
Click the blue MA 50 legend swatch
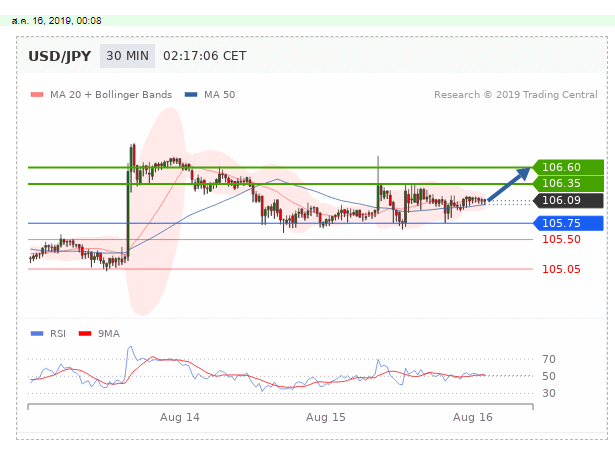191,95
